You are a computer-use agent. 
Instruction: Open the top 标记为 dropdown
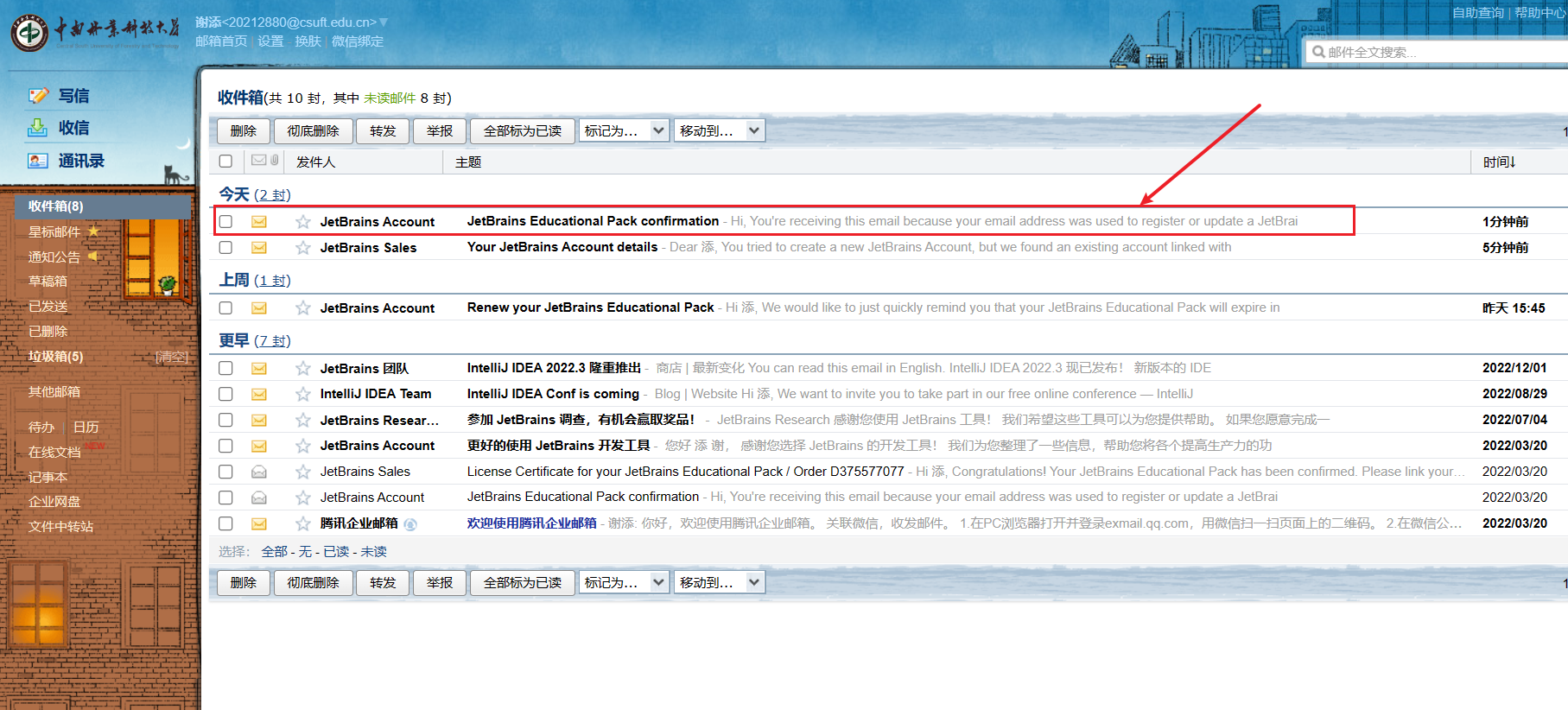click(624, 131)
